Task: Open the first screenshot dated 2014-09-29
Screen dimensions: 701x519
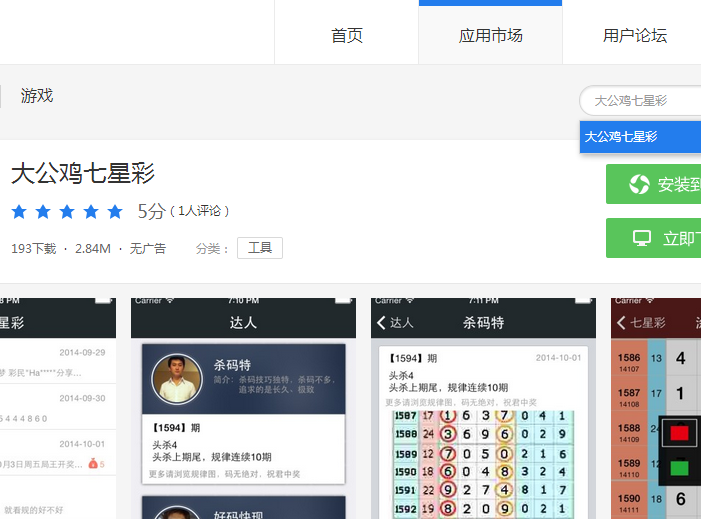Action: [x=58, y=408]
